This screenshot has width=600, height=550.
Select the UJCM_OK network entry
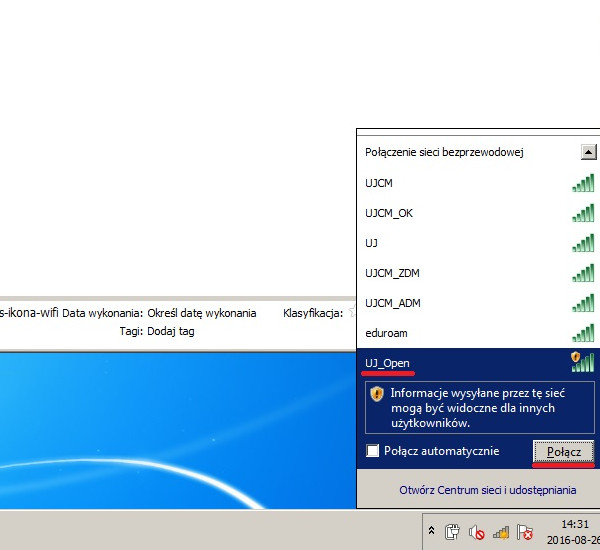pyautogui.click(x=389, y=213)
